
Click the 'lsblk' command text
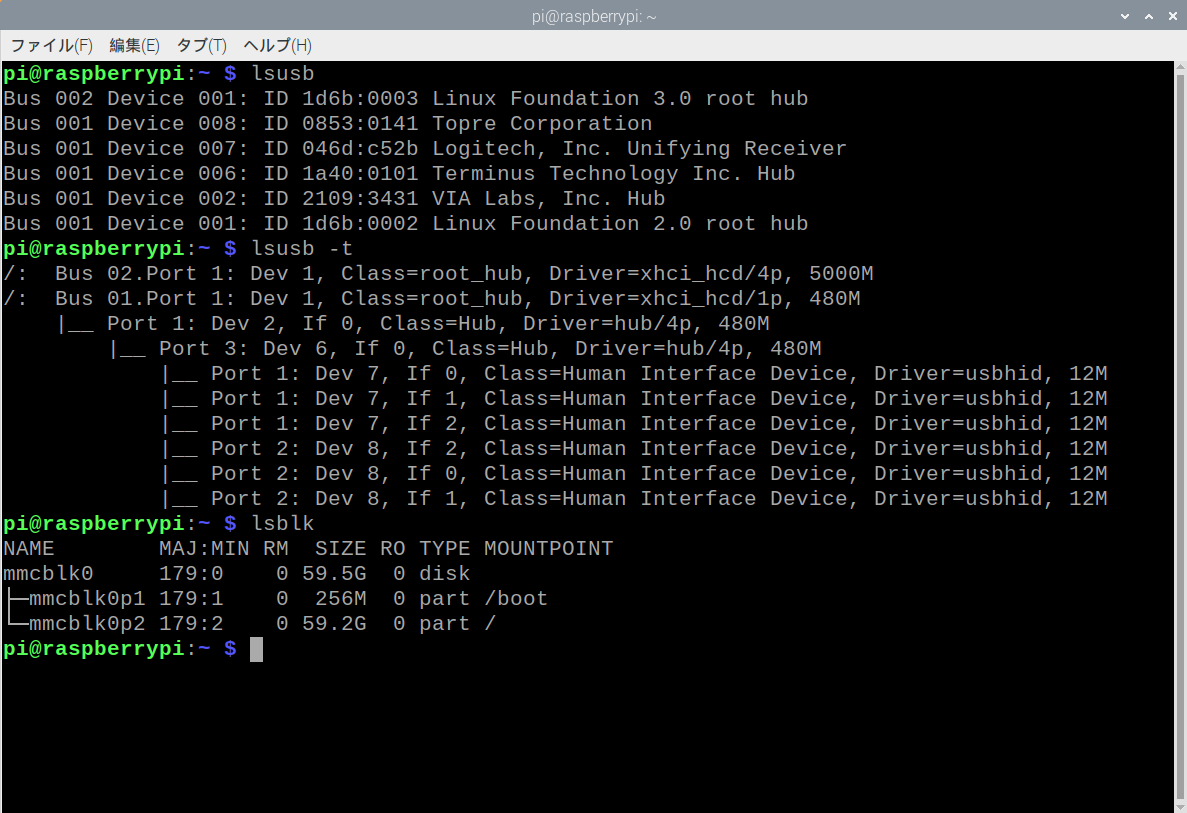tap(283, 523)
